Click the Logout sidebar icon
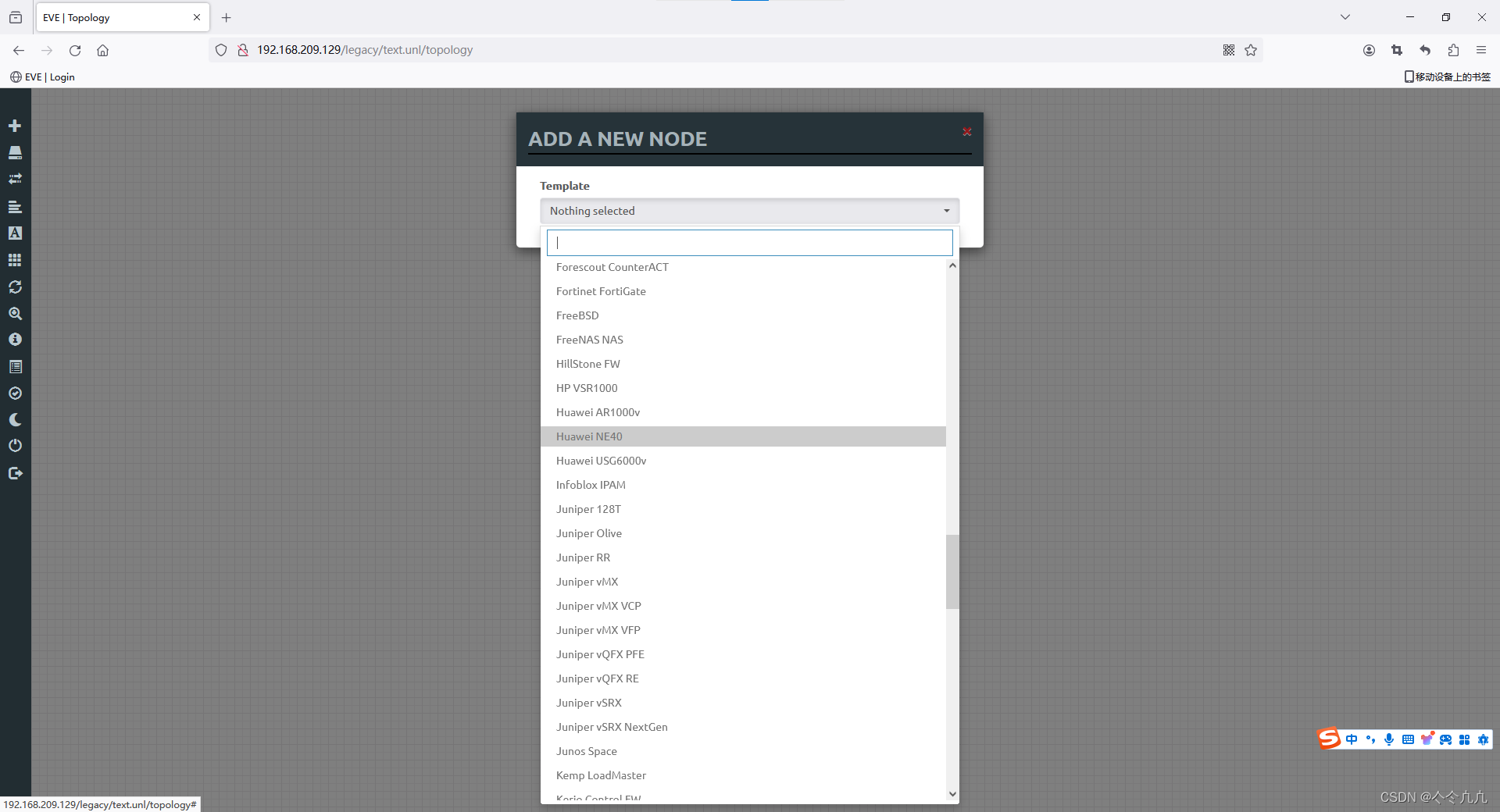The height and width of the screenshot is (812, 1500). 15,473
